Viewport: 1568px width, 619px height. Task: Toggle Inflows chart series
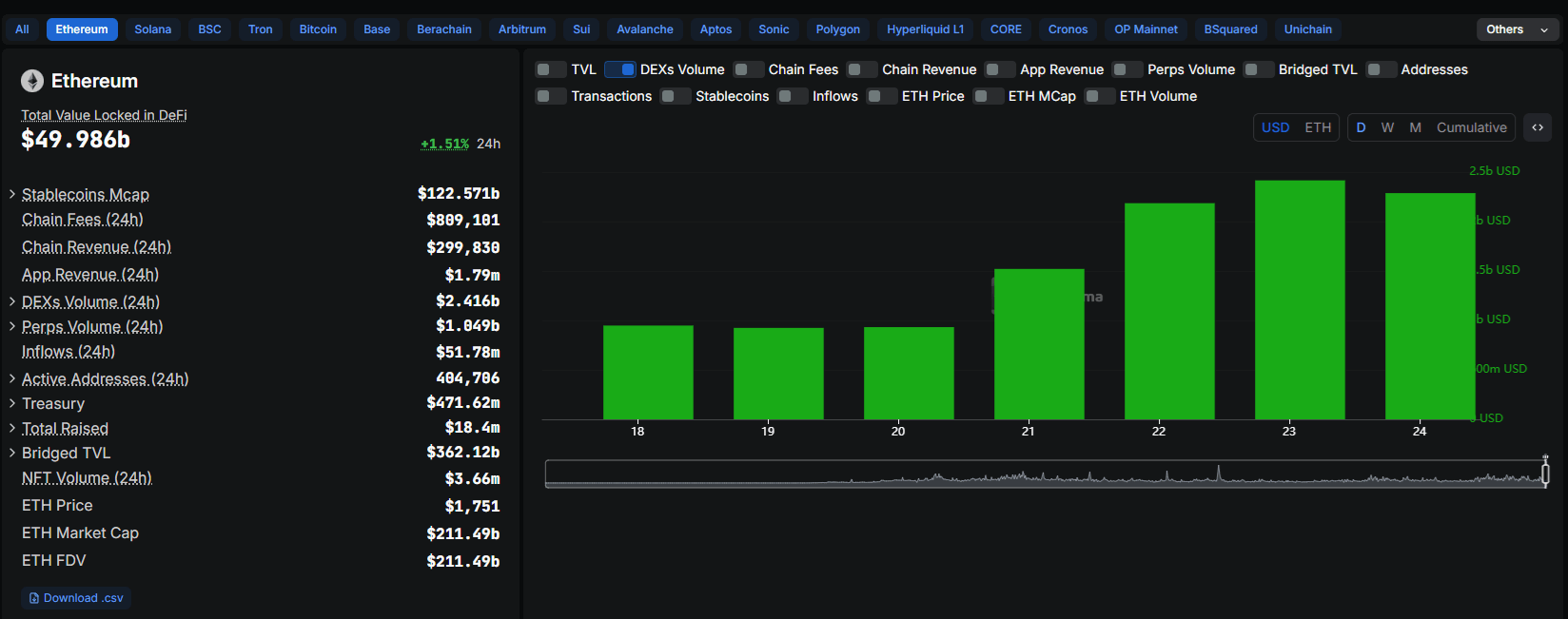793,96
